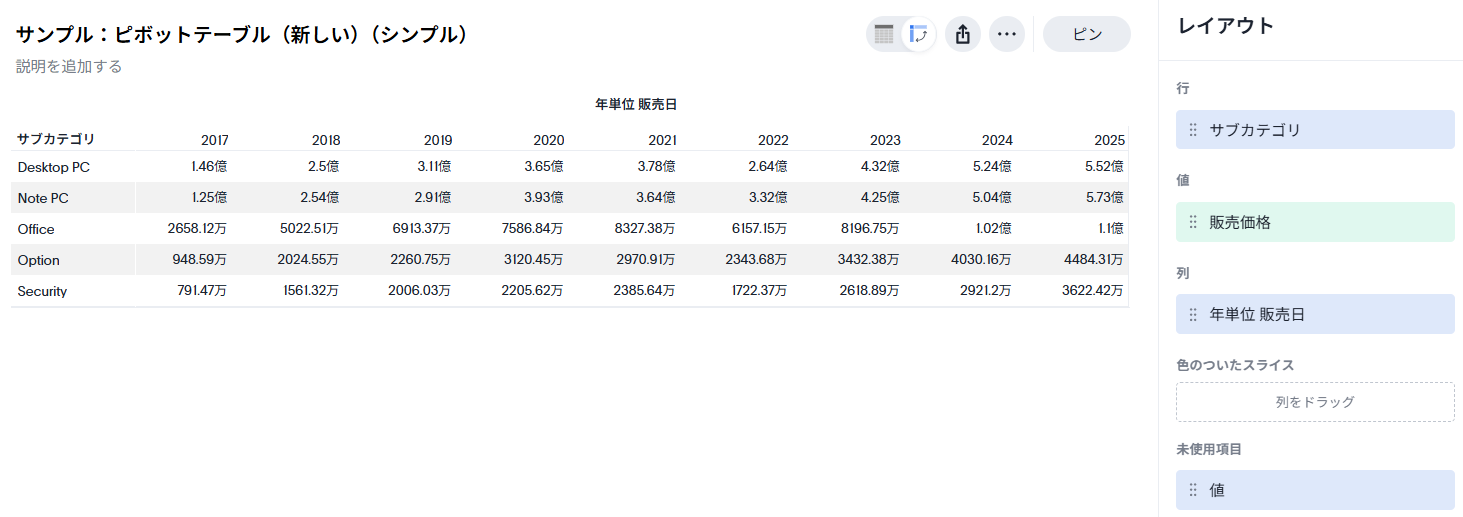Screen dimensions: 1463x517
Task: Click the drag handle on 年単位 販売日 chip
Action: tap(1193, 314)
